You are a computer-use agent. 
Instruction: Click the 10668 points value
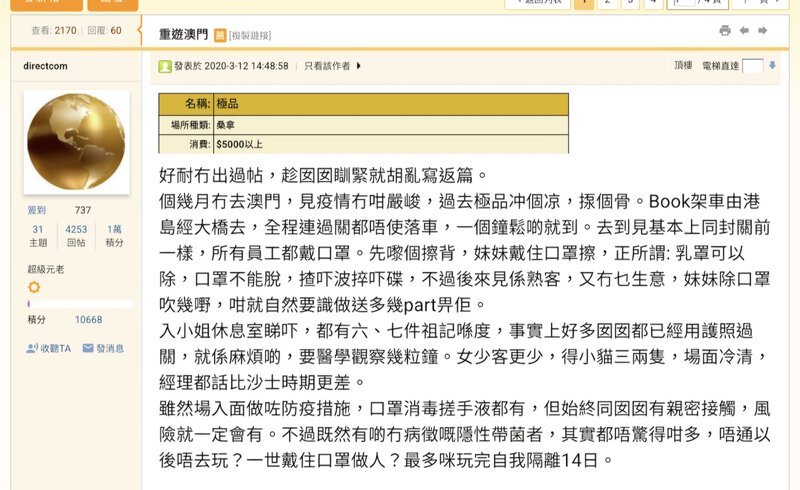[x=88, y=320]
